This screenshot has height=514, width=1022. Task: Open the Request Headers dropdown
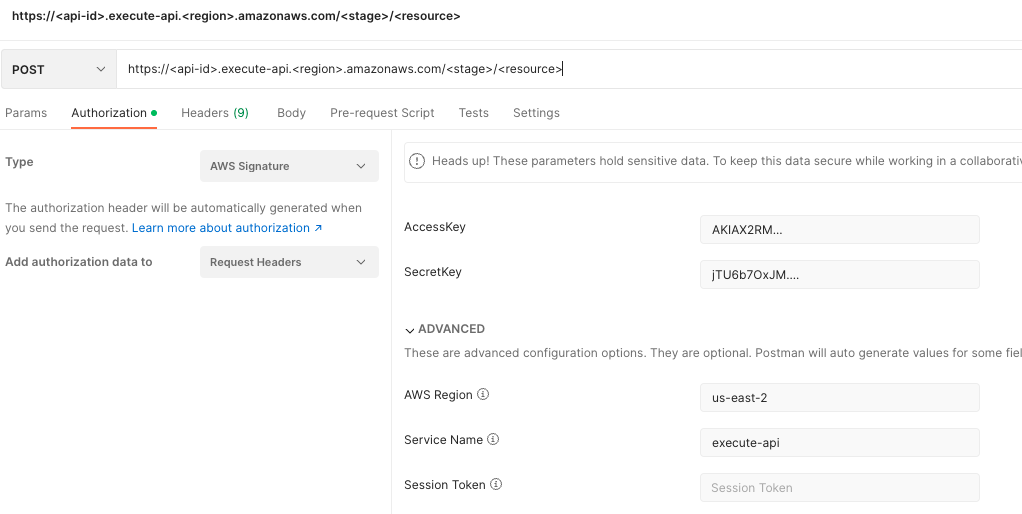(x=289, y=262)
